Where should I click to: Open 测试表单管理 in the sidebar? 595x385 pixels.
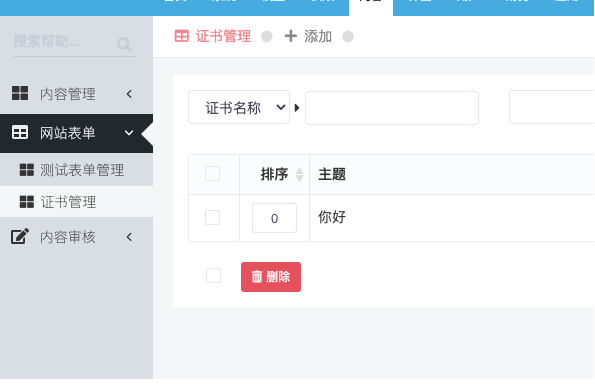[76, 170]
